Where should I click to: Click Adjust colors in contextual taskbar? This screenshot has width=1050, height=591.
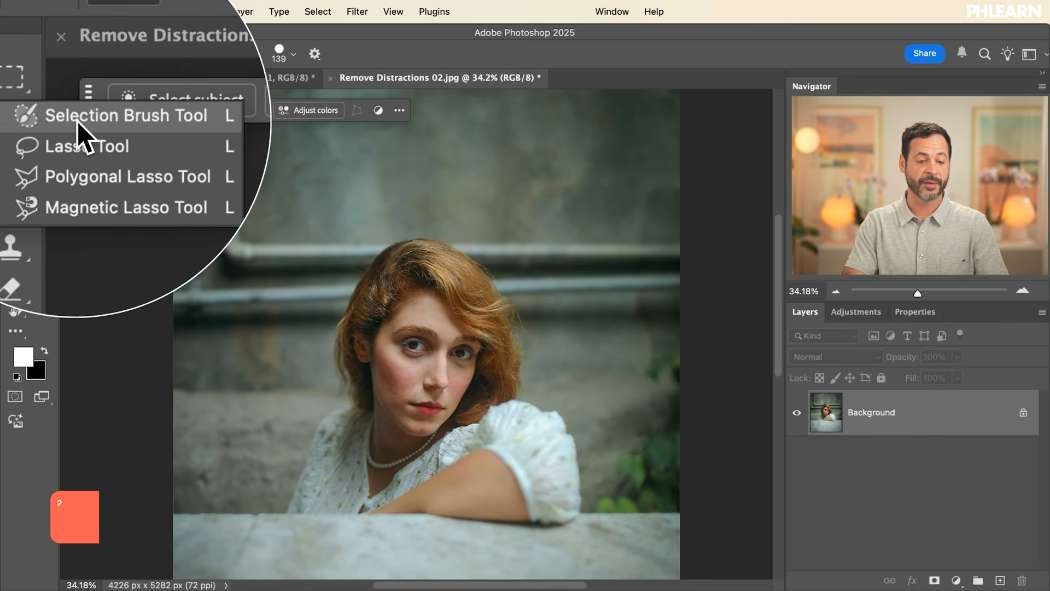click(x=309, y=110)
